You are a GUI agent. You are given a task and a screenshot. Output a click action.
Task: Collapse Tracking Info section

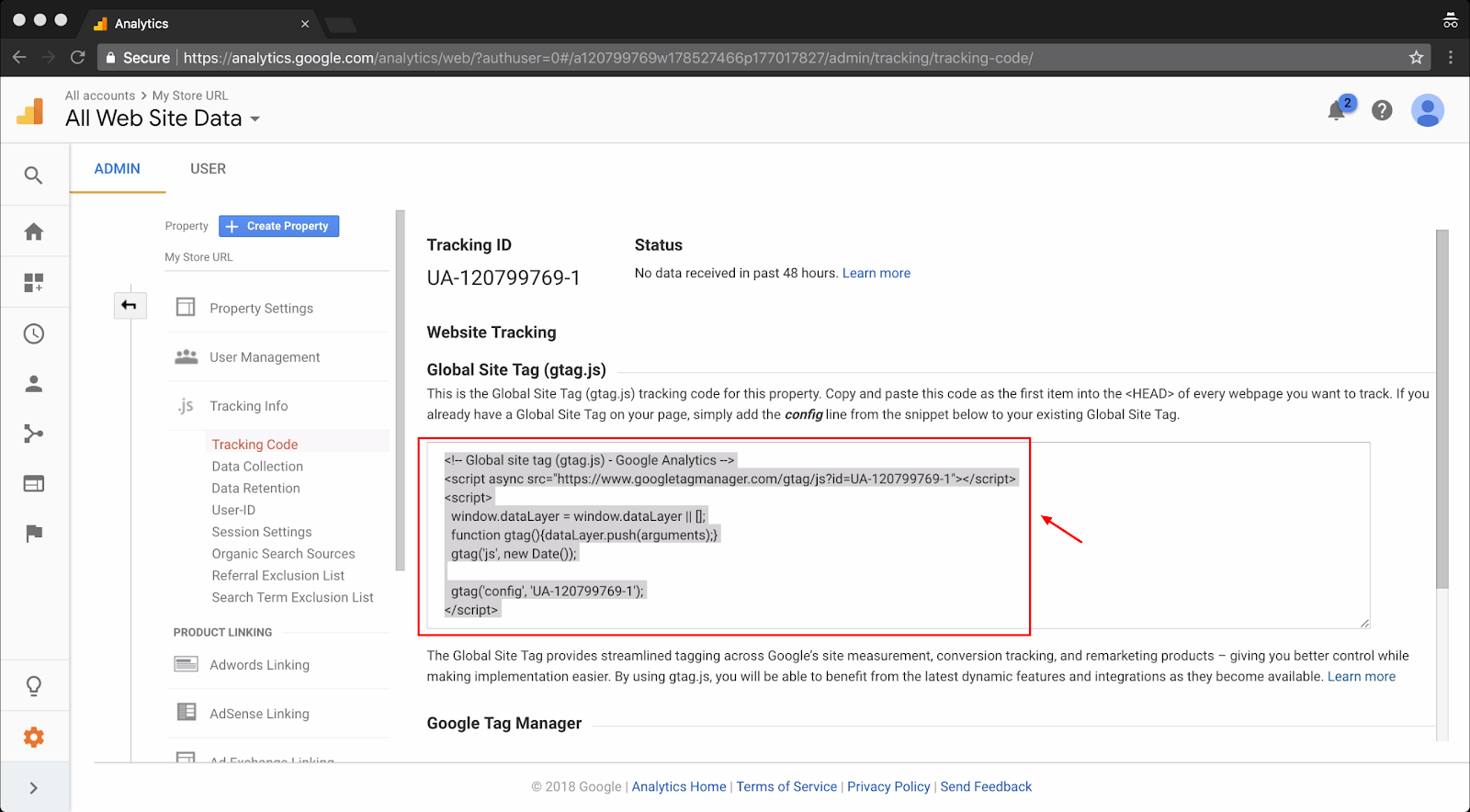pos(248,406)
